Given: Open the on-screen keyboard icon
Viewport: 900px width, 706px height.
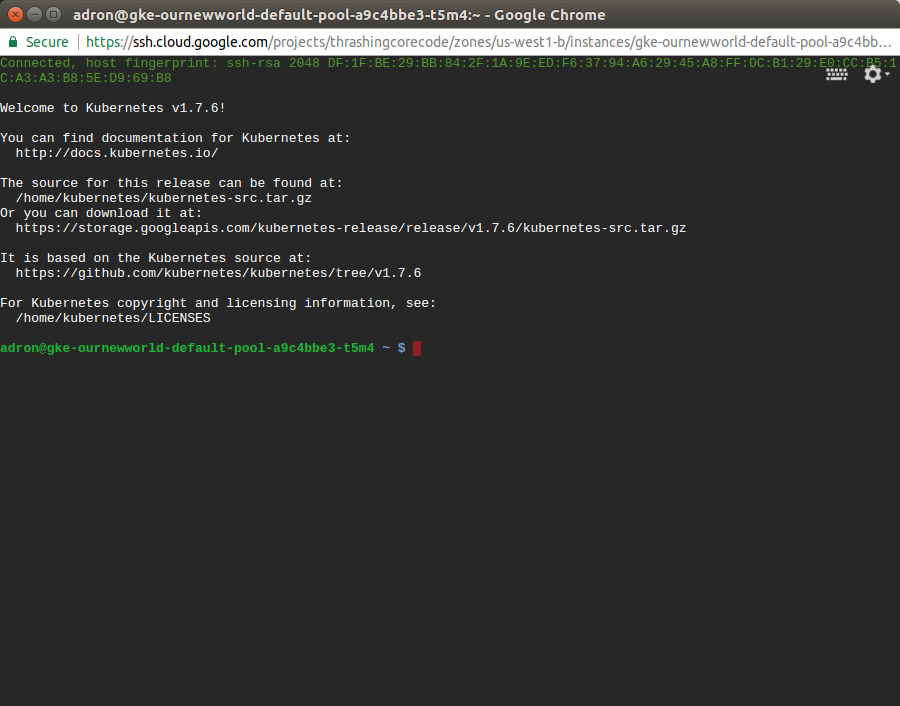Looking at the screenshot, I should coord(836,75).
